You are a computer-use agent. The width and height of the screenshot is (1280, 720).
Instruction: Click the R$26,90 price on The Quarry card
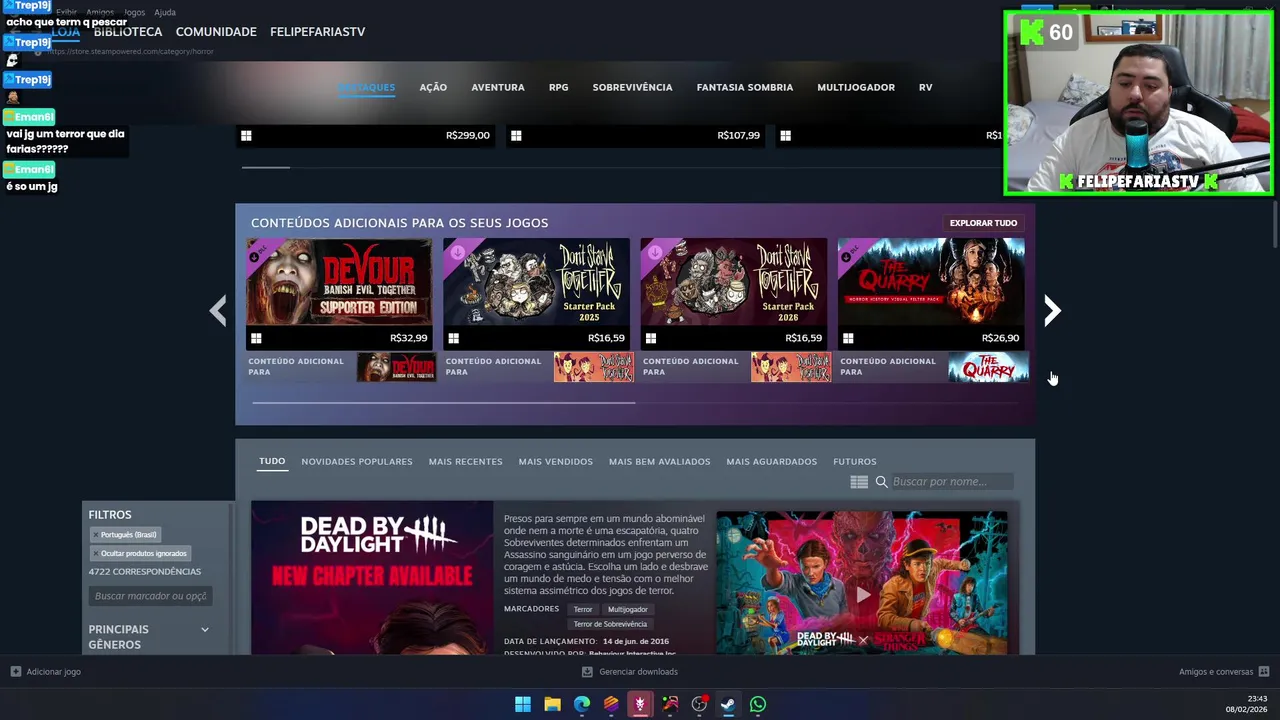[1000, 338]
